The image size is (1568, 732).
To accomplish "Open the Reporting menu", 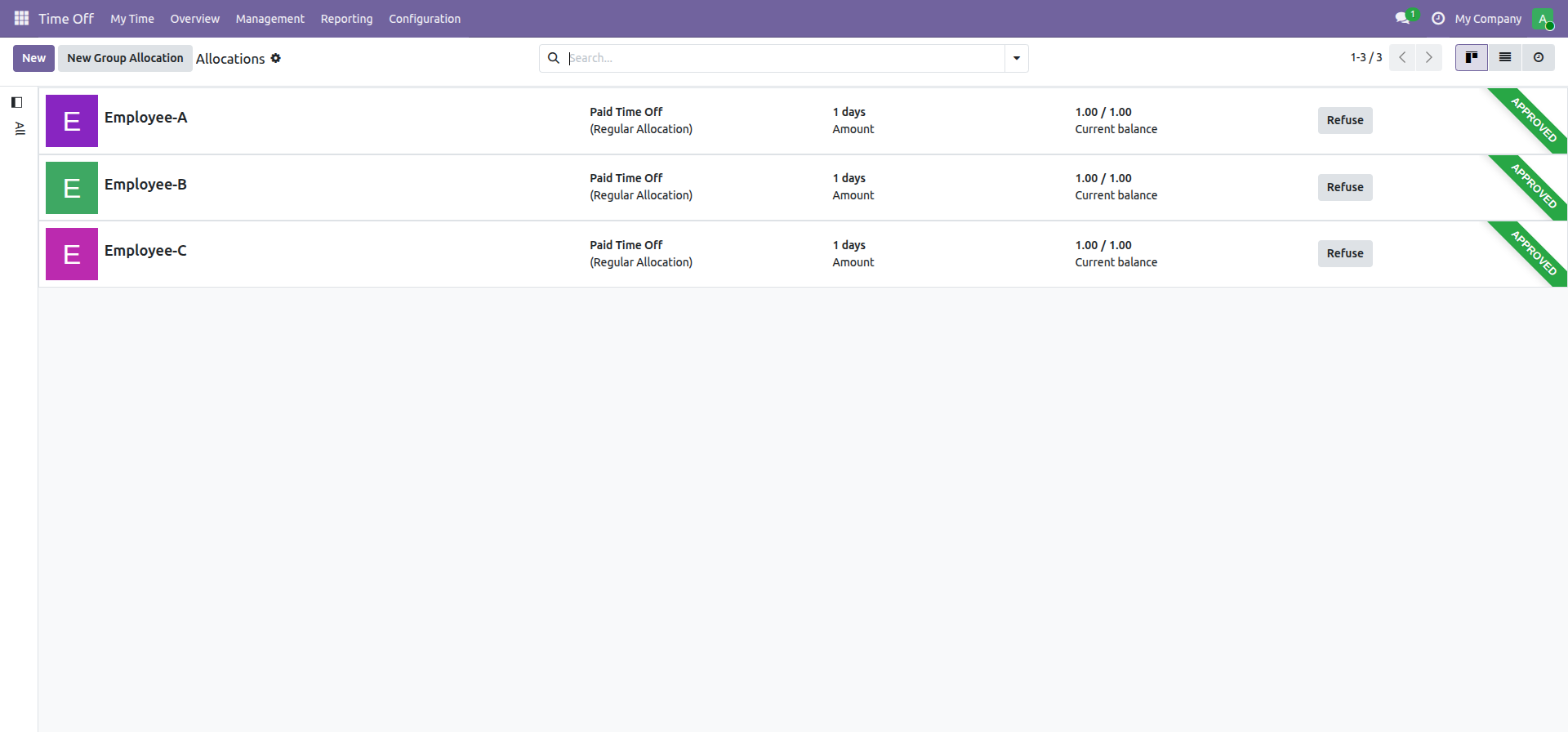I will coord(346,19).
